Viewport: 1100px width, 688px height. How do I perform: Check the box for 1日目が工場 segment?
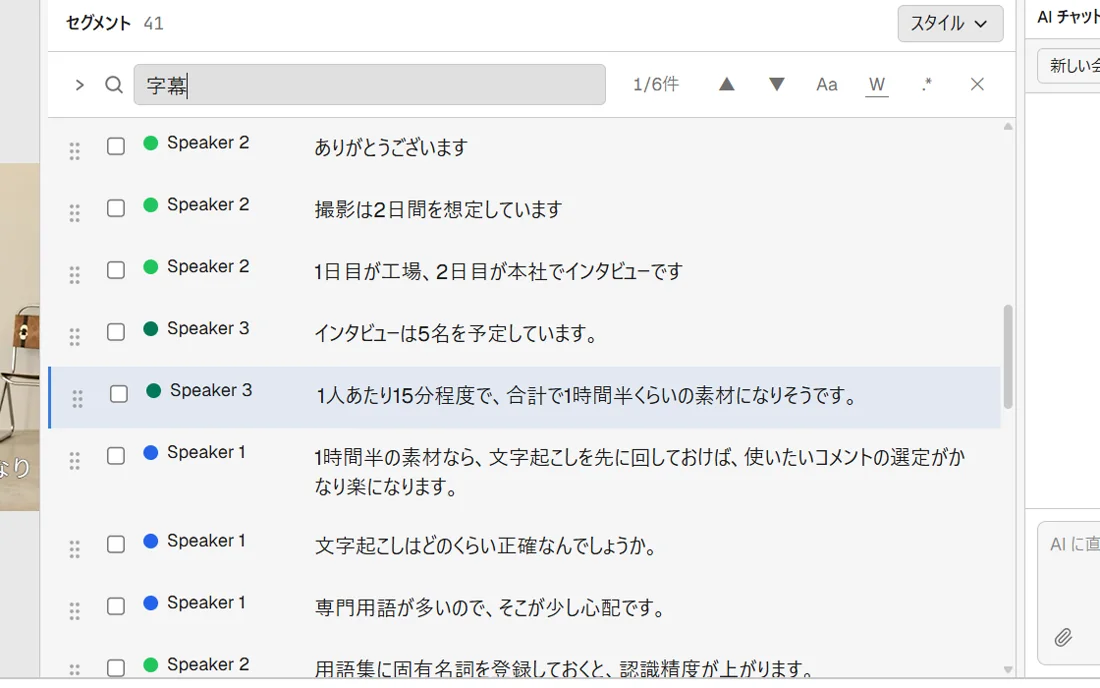(x=116, y=270)
